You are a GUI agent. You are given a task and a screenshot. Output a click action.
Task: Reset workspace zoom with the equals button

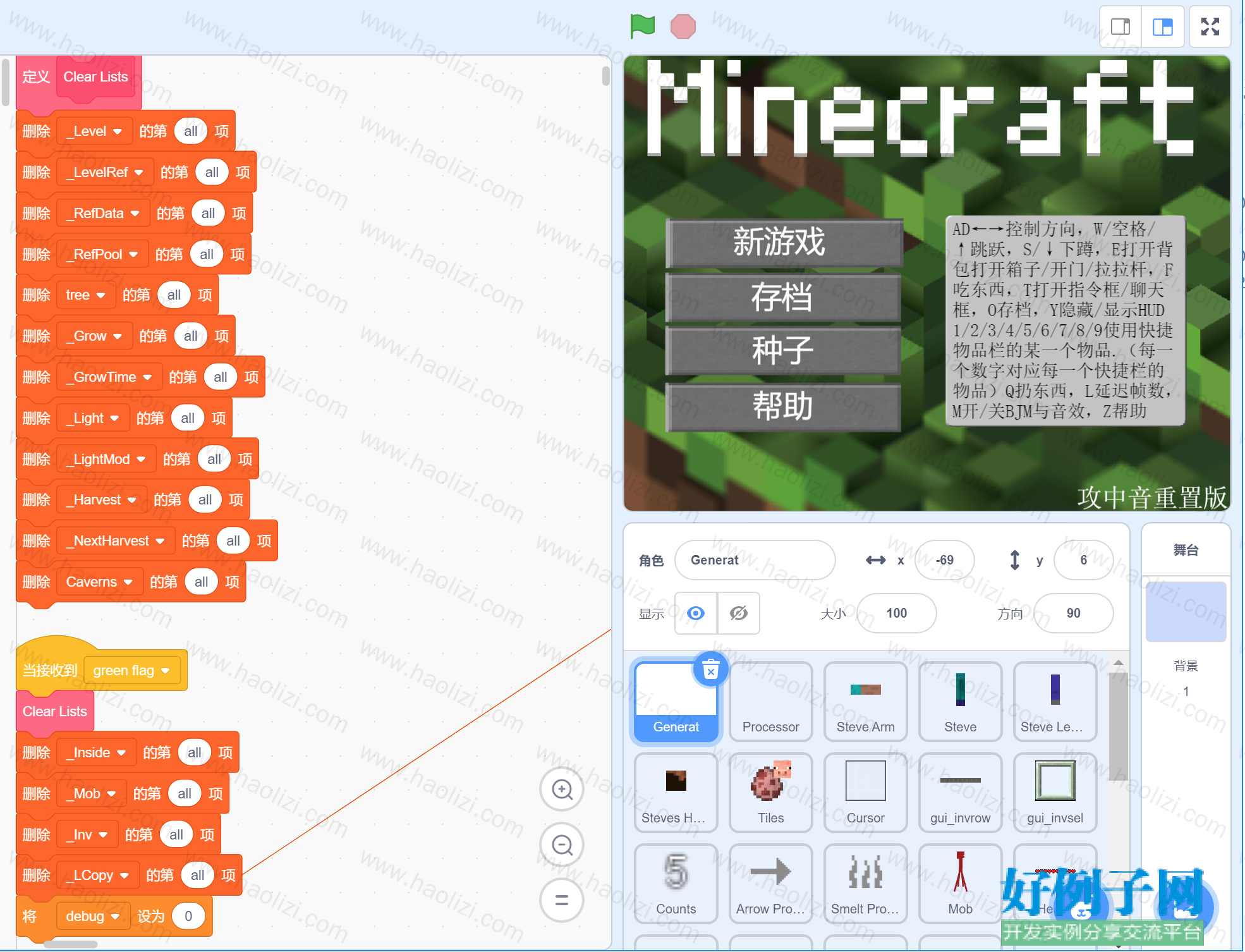tap(562, 900)
